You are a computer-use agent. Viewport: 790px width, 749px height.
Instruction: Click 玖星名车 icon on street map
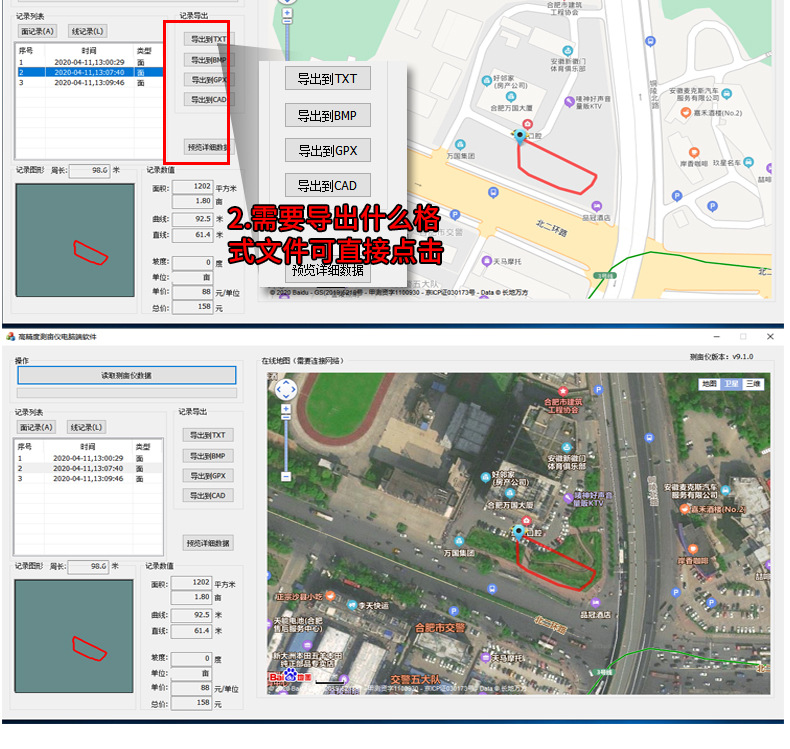(748, 162)
